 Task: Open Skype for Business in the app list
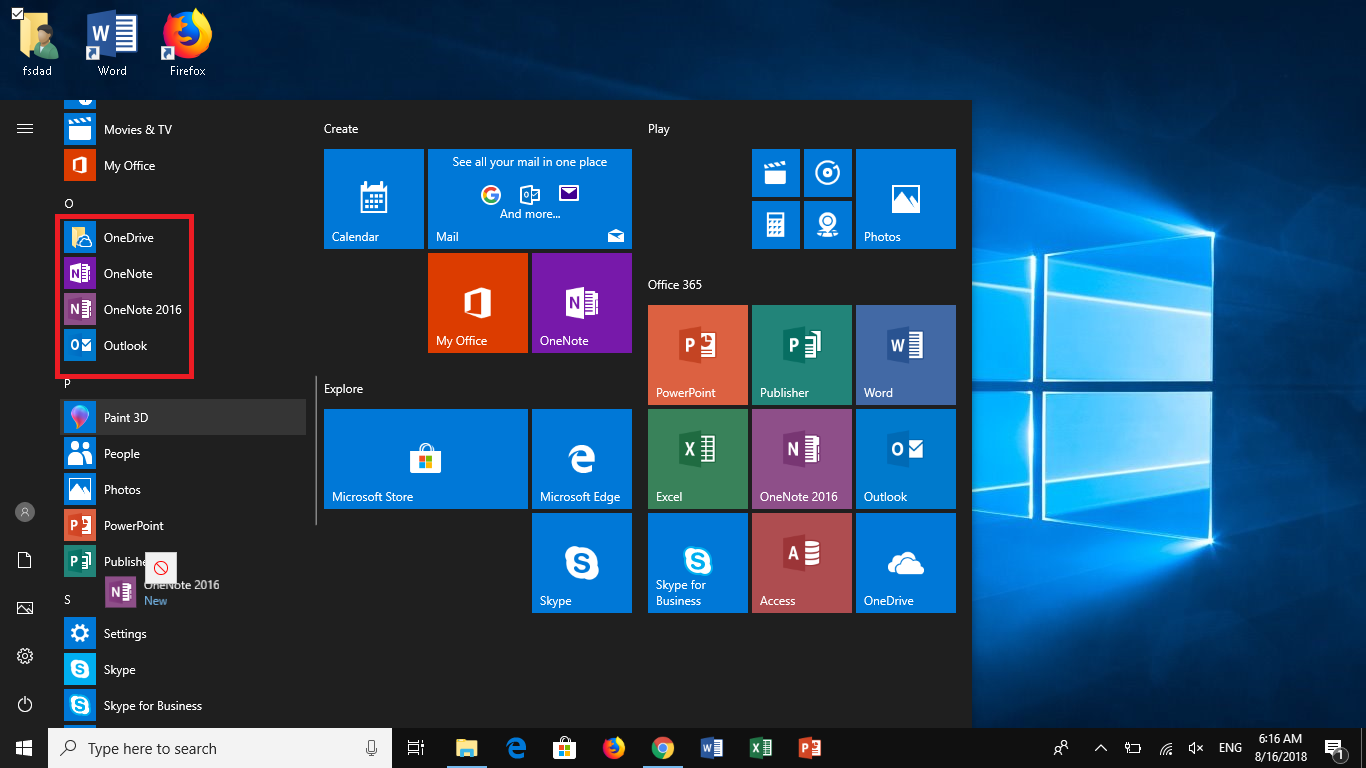click(183, 705)
